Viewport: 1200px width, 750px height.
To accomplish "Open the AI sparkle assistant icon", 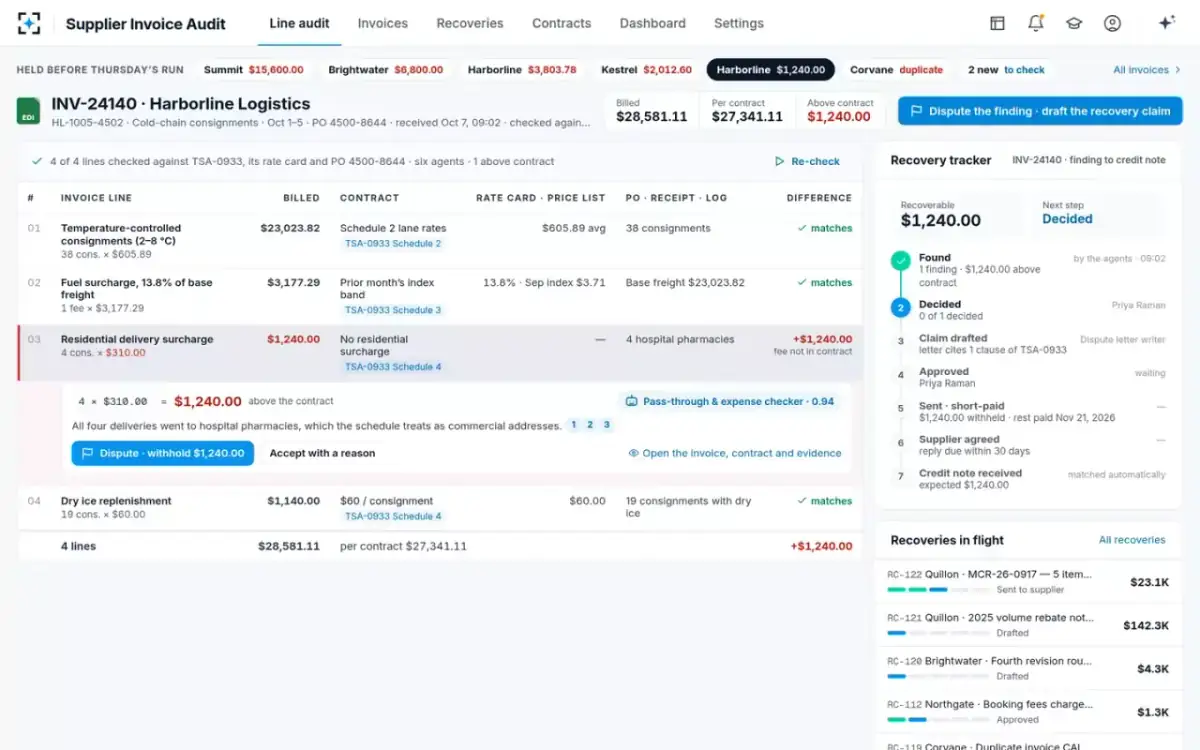I will pyautogui.click(x=1166, y=23).
